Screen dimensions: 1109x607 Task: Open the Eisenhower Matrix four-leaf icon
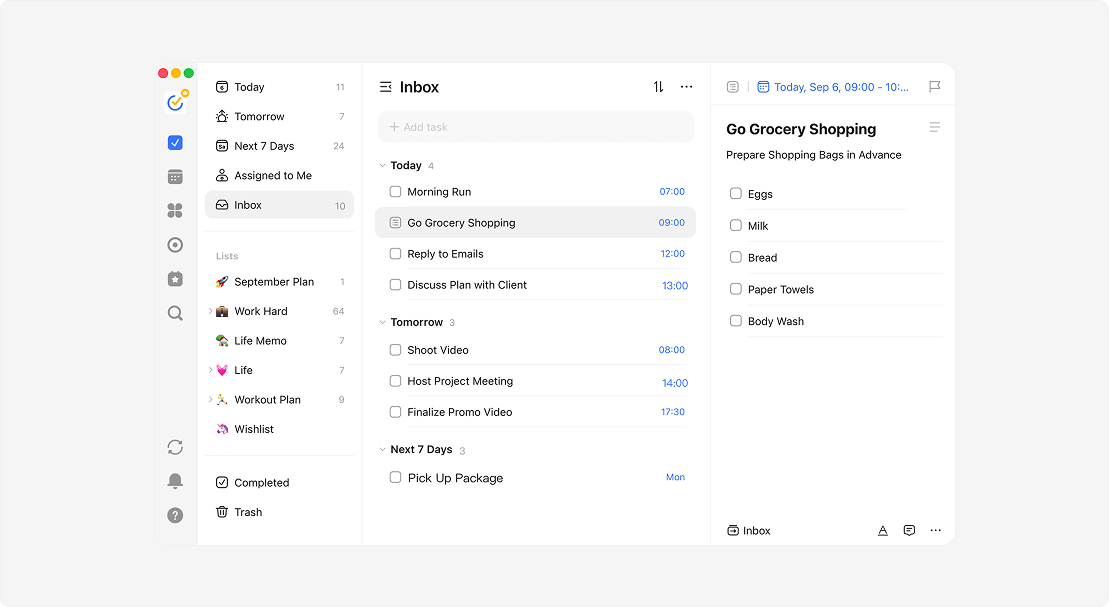175,211
